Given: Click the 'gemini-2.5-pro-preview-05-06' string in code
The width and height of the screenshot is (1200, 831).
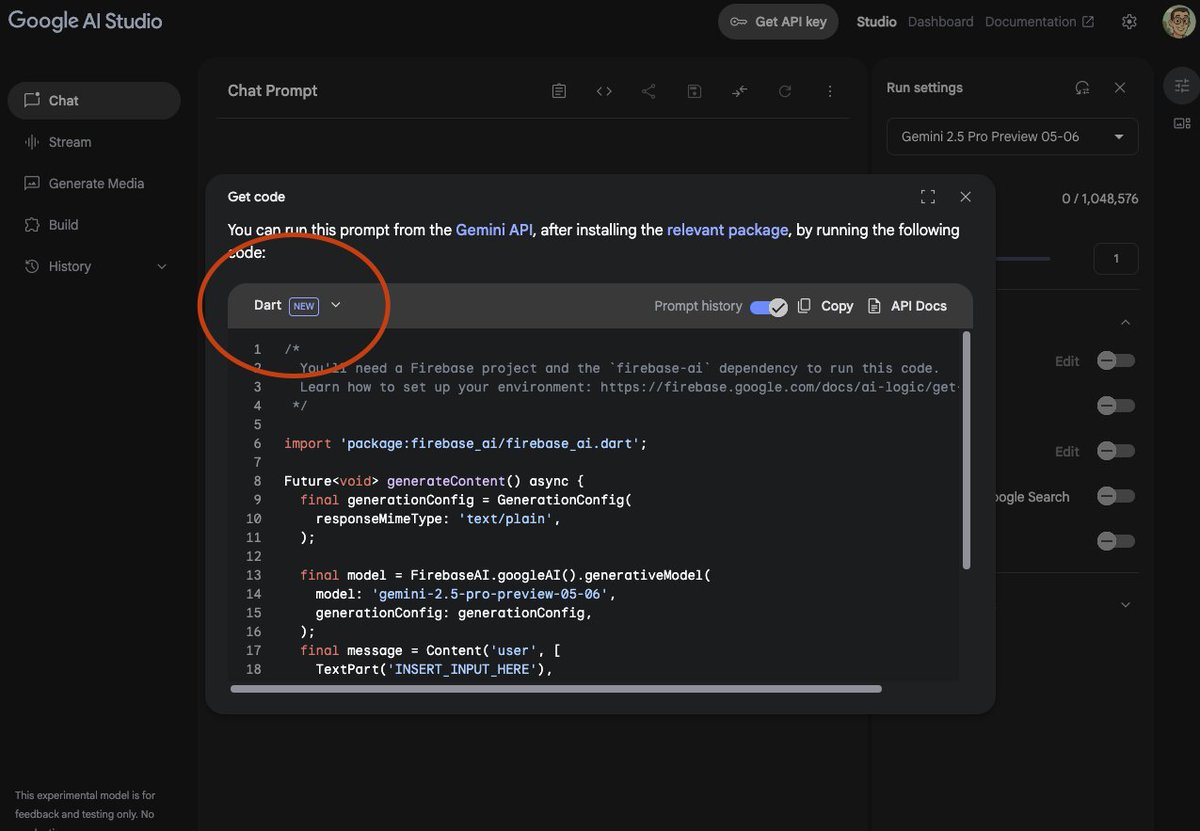Looking at the screenshot, I should point(489,594).
